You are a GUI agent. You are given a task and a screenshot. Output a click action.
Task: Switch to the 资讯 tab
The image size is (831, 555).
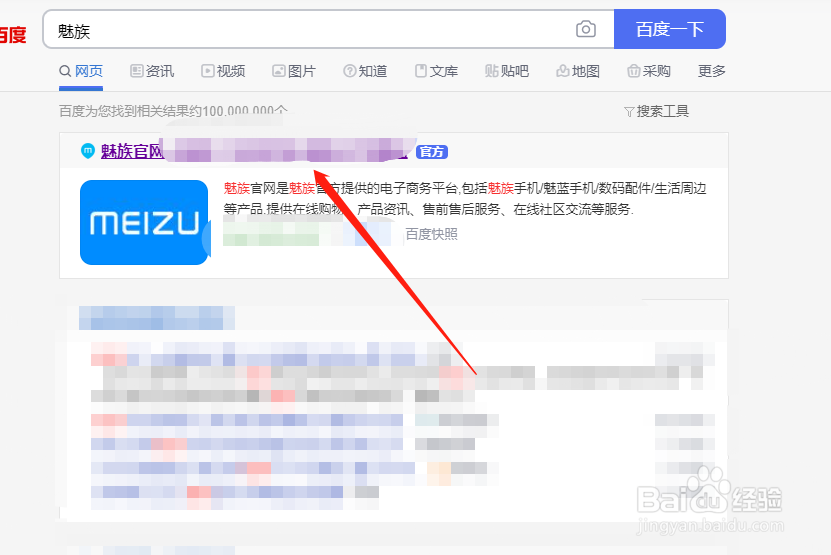[x=152, y=71]
